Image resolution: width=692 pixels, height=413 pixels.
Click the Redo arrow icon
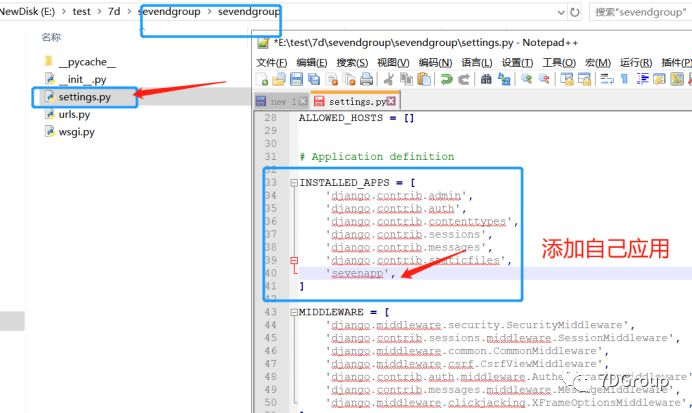(464, 79)
